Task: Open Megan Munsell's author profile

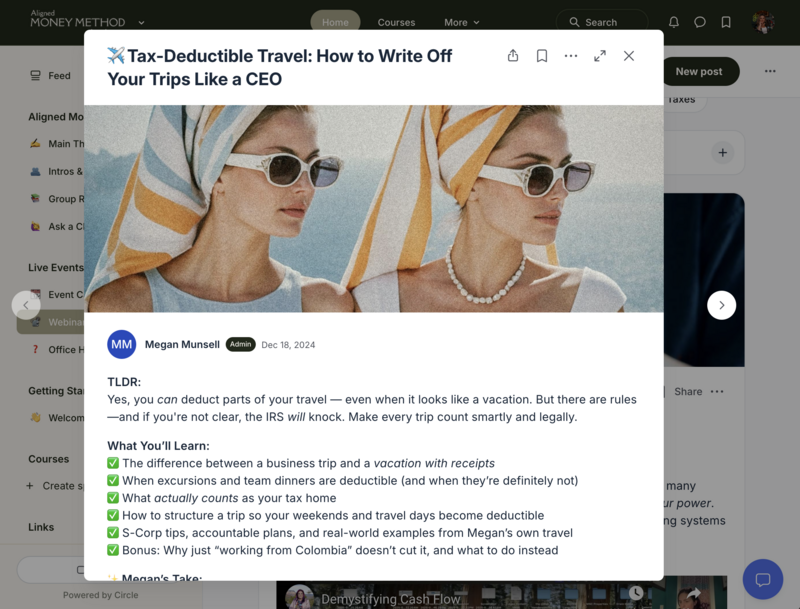Action: pos(181,345)
